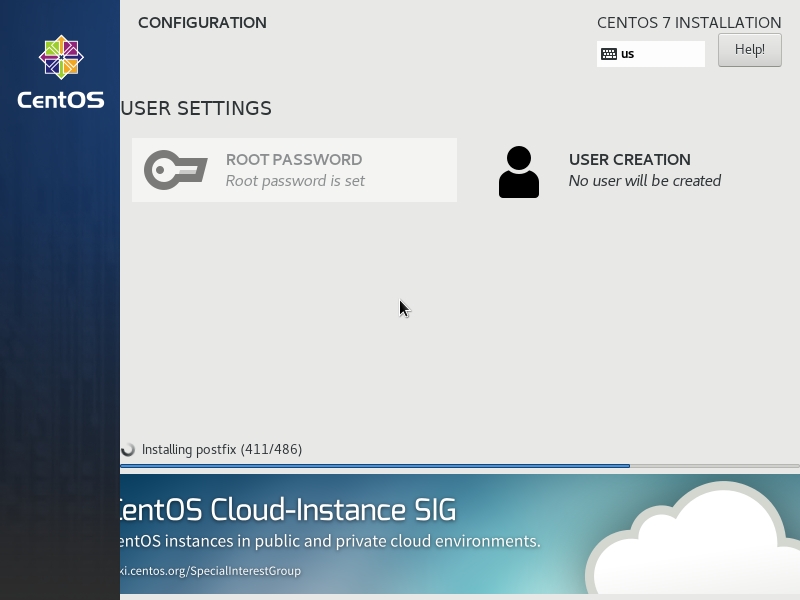
Task: Open the Help! button
Action: point(749,50)
